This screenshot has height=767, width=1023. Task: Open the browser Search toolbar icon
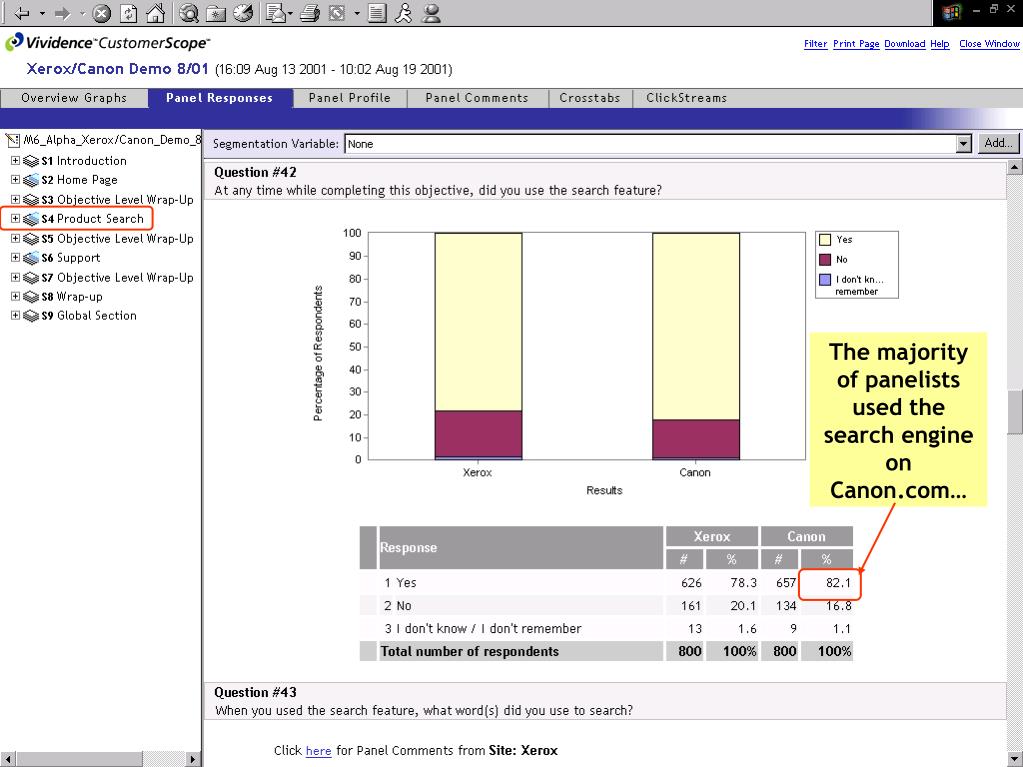[x=189, y=13]
